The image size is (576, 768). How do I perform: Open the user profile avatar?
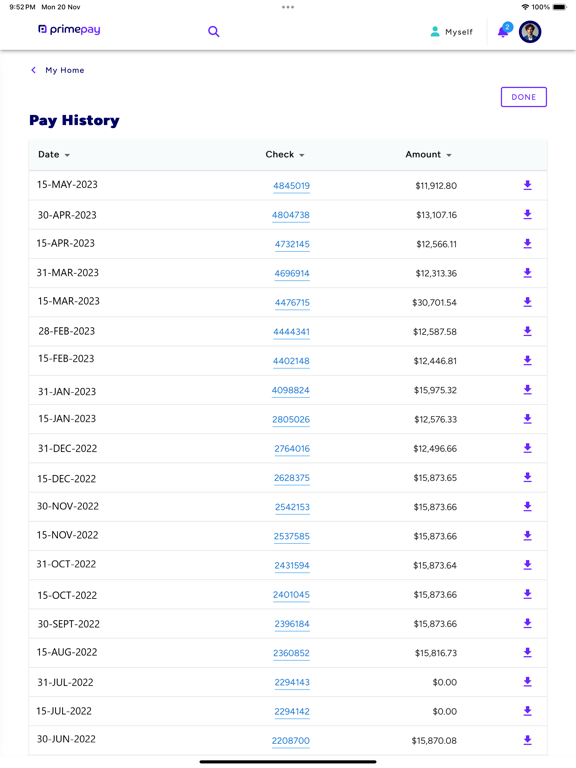pos(530,32)
